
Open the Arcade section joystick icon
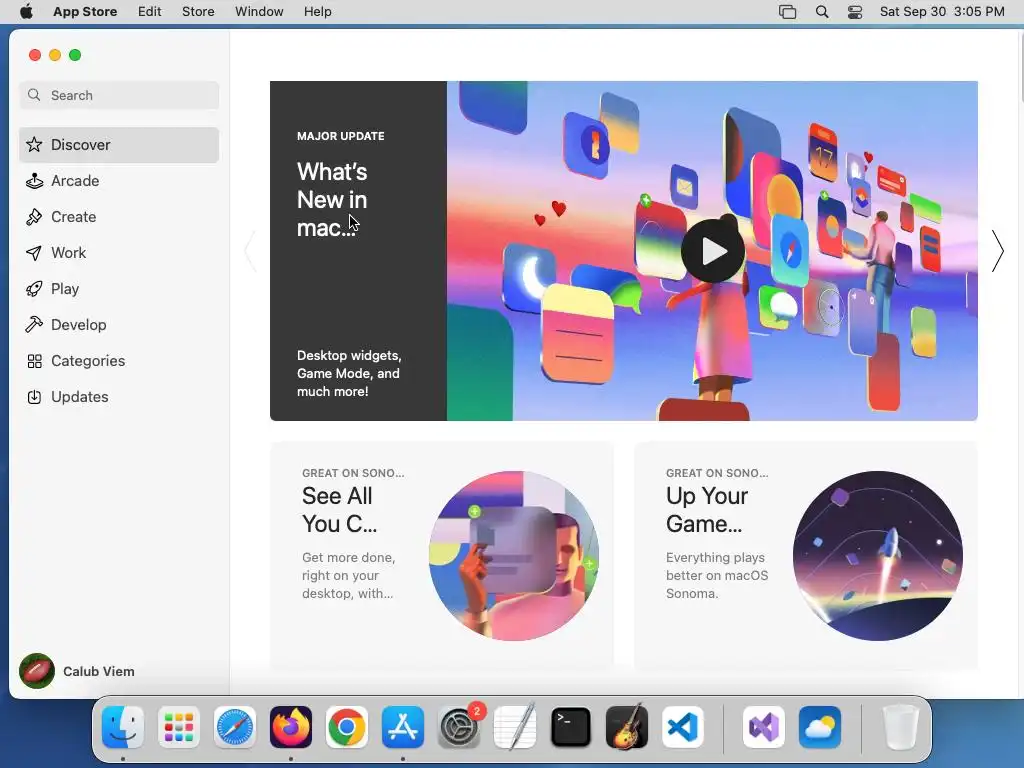point(34,181)
